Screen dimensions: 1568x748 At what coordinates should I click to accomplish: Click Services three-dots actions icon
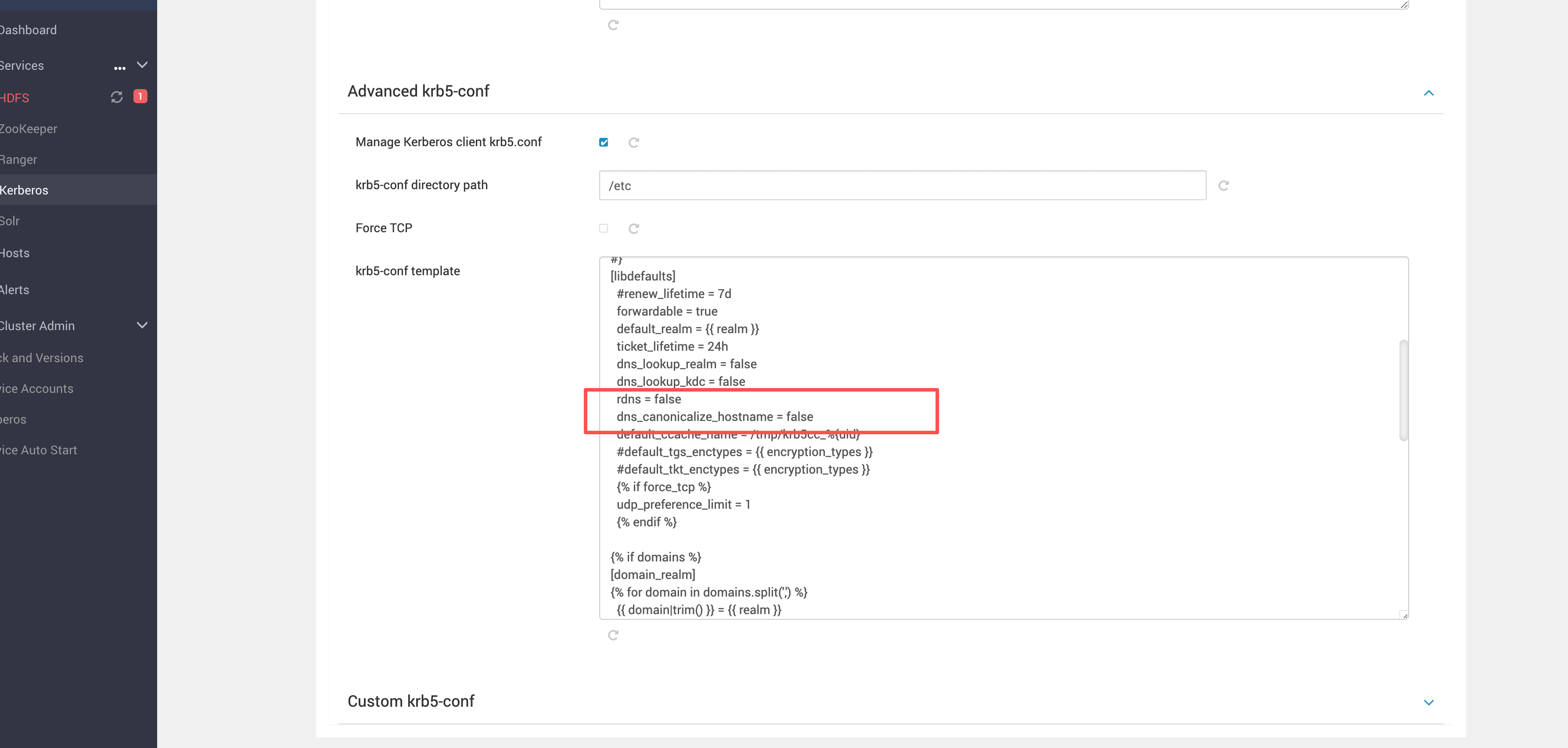tap(119, 68)
